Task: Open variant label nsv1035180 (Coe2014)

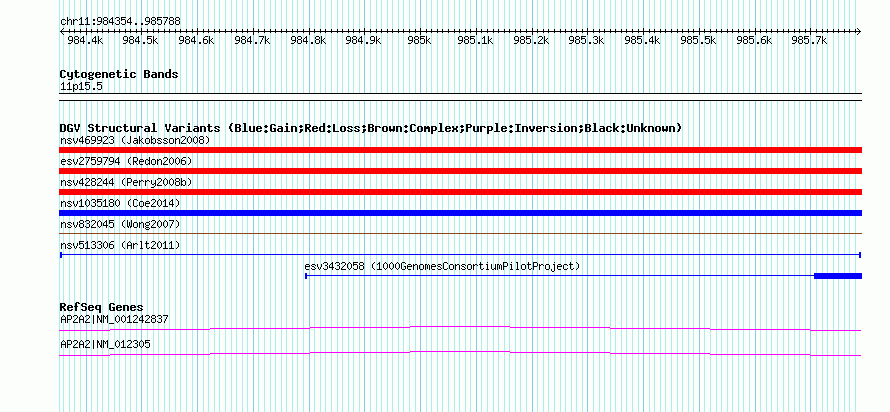Action: [x=120, y=203]
